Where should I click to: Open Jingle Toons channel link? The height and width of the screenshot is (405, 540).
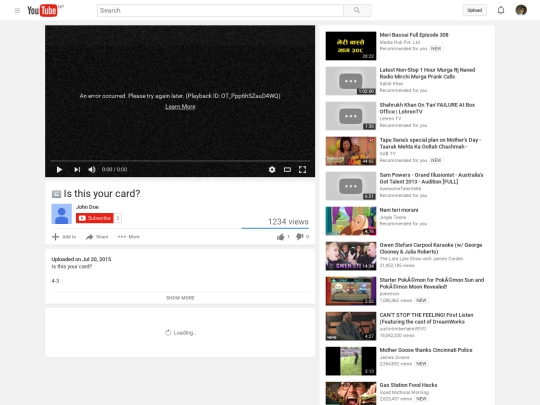point(393,217)
